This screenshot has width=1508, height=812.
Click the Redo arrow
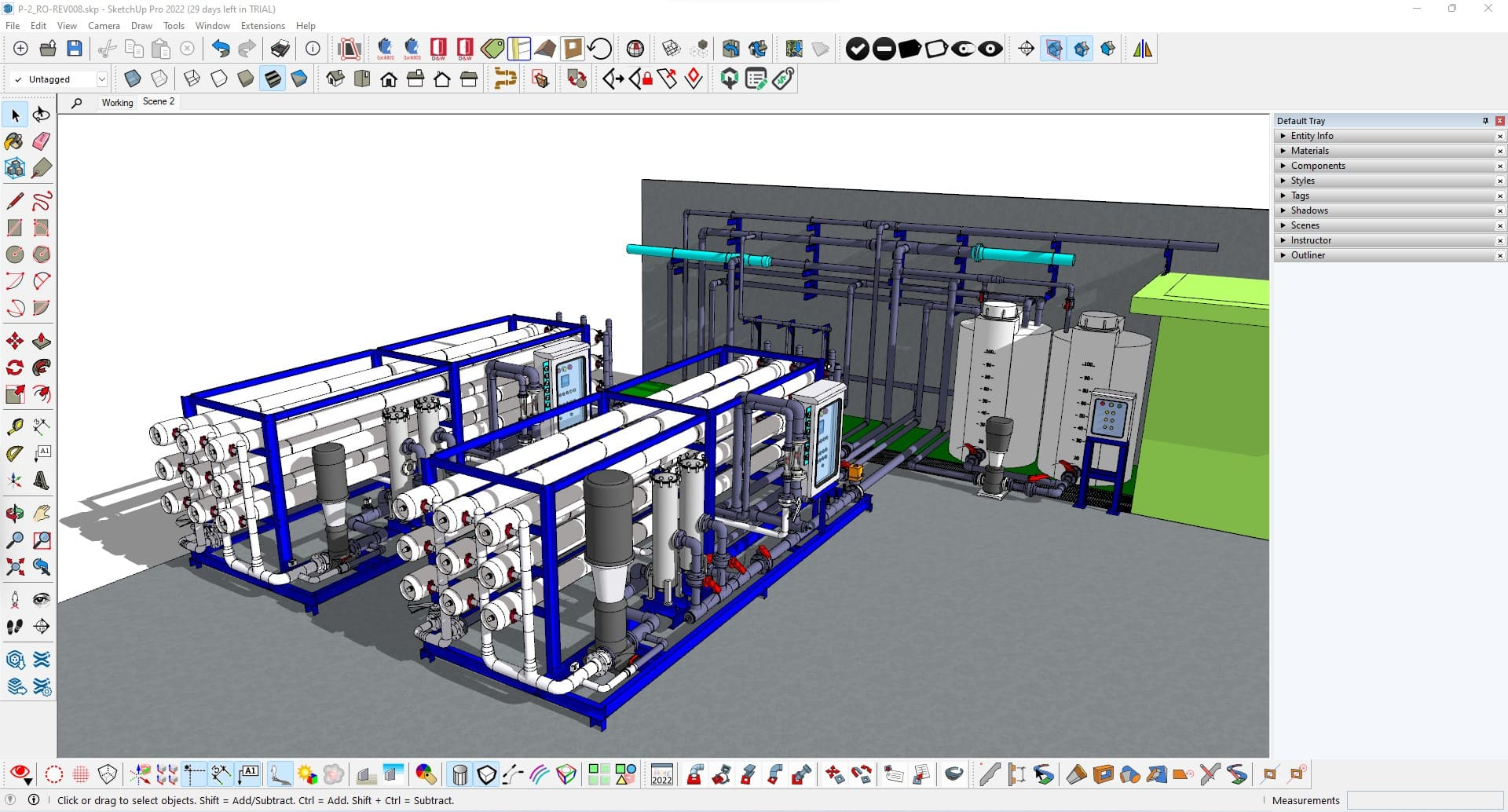point(247,49)
